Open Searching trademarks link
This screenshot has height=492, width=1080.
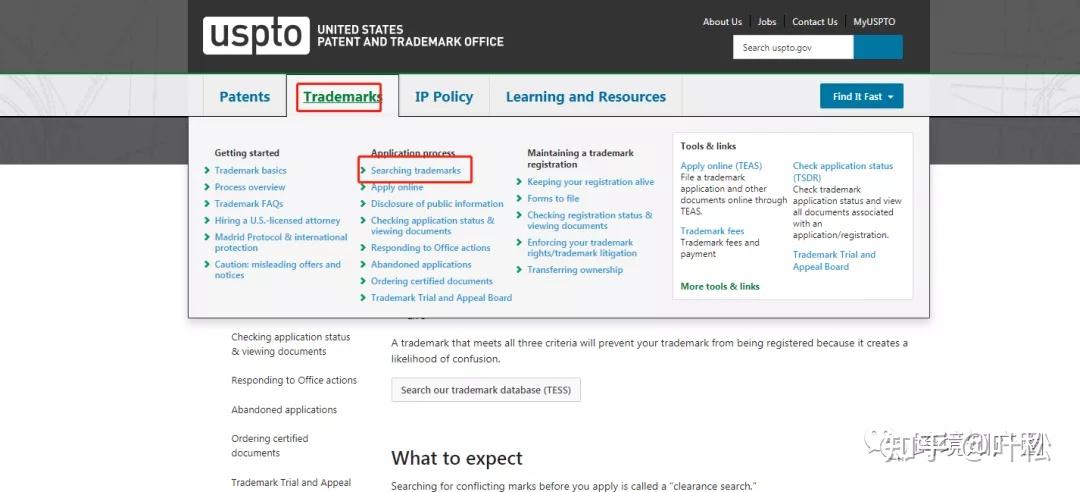pyautogui.click(x=415, y=170)
